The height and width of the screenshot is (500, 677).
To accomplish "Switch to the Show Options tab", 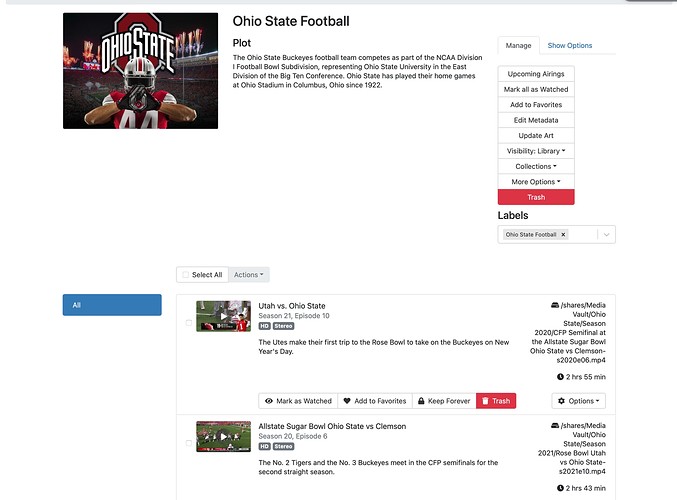I will [569, 45].
